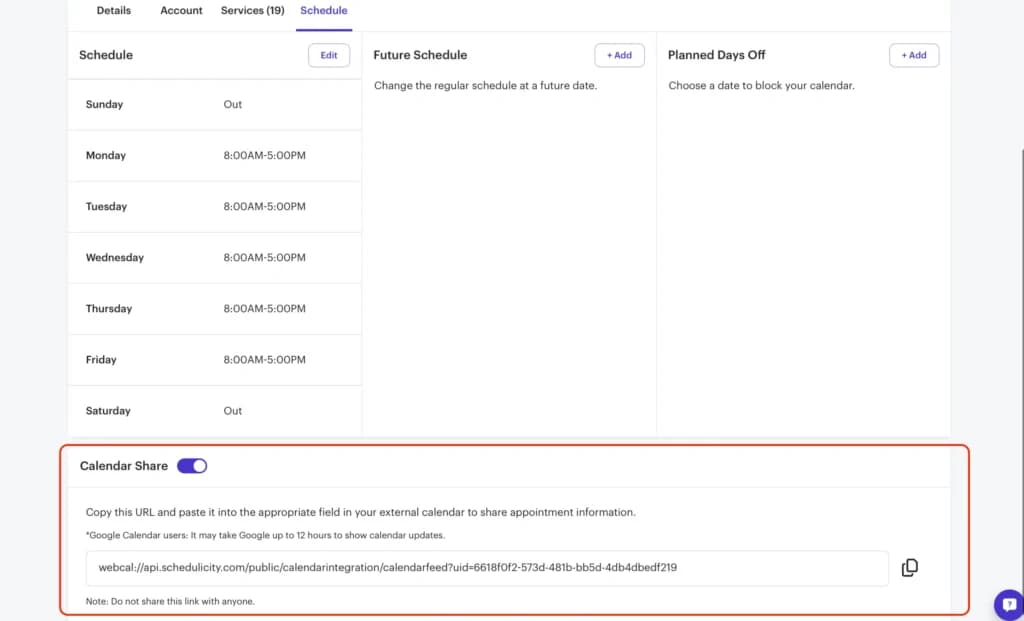Select the Monday 8:00AM-5:00PM row
This screenshot has height=621, width=1024.
[214, 155]
